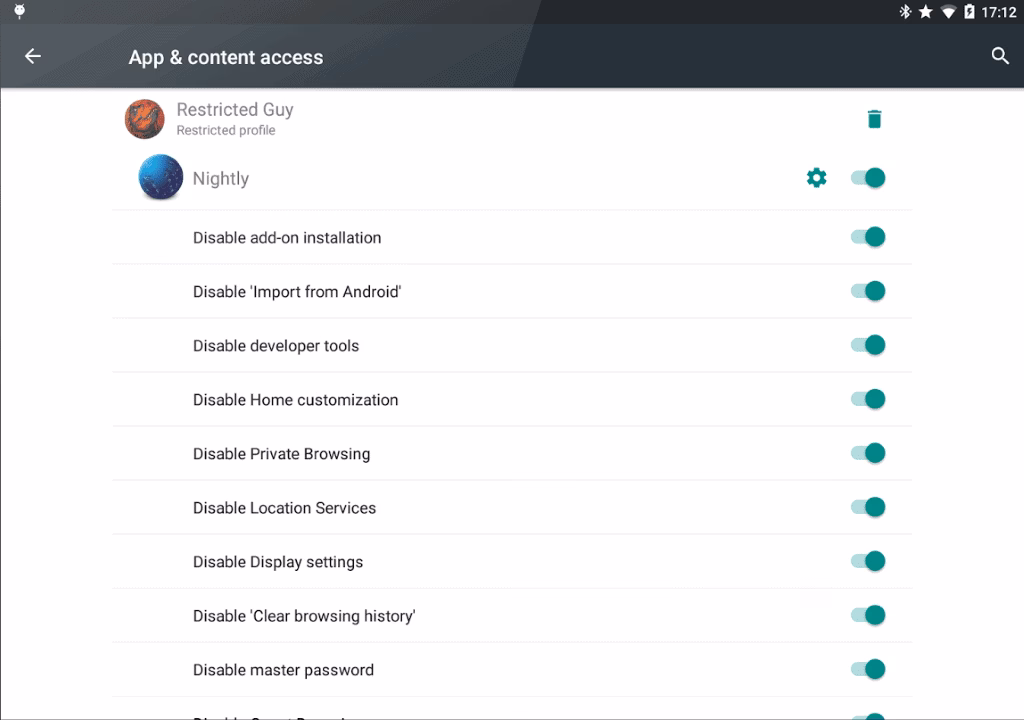1024x720 pixels.
Task: Select the Disable Home customization row
Action: 400,399
